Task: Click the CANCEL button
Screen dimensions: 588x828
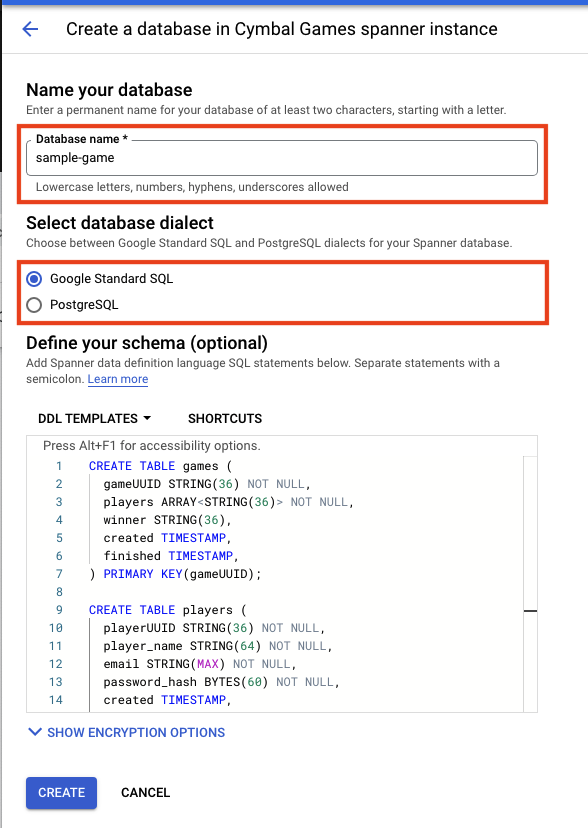Action: (146, 793)
